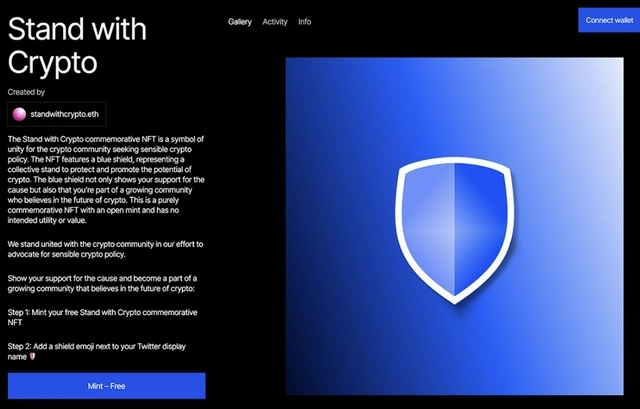This screenshot has width=640, height=409.
Task: Click the dark blue bottom-left artwork corner
Action: [x=300, y=378]
